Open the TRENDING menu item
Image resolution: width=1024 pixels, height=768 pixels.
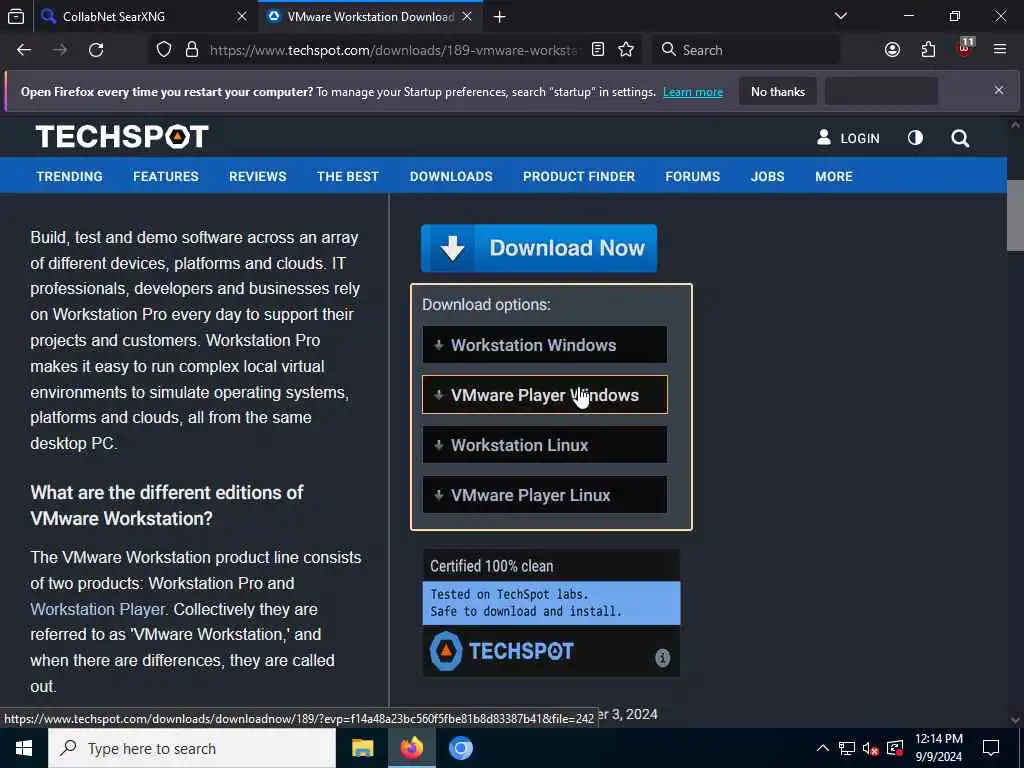click(69, 176)
